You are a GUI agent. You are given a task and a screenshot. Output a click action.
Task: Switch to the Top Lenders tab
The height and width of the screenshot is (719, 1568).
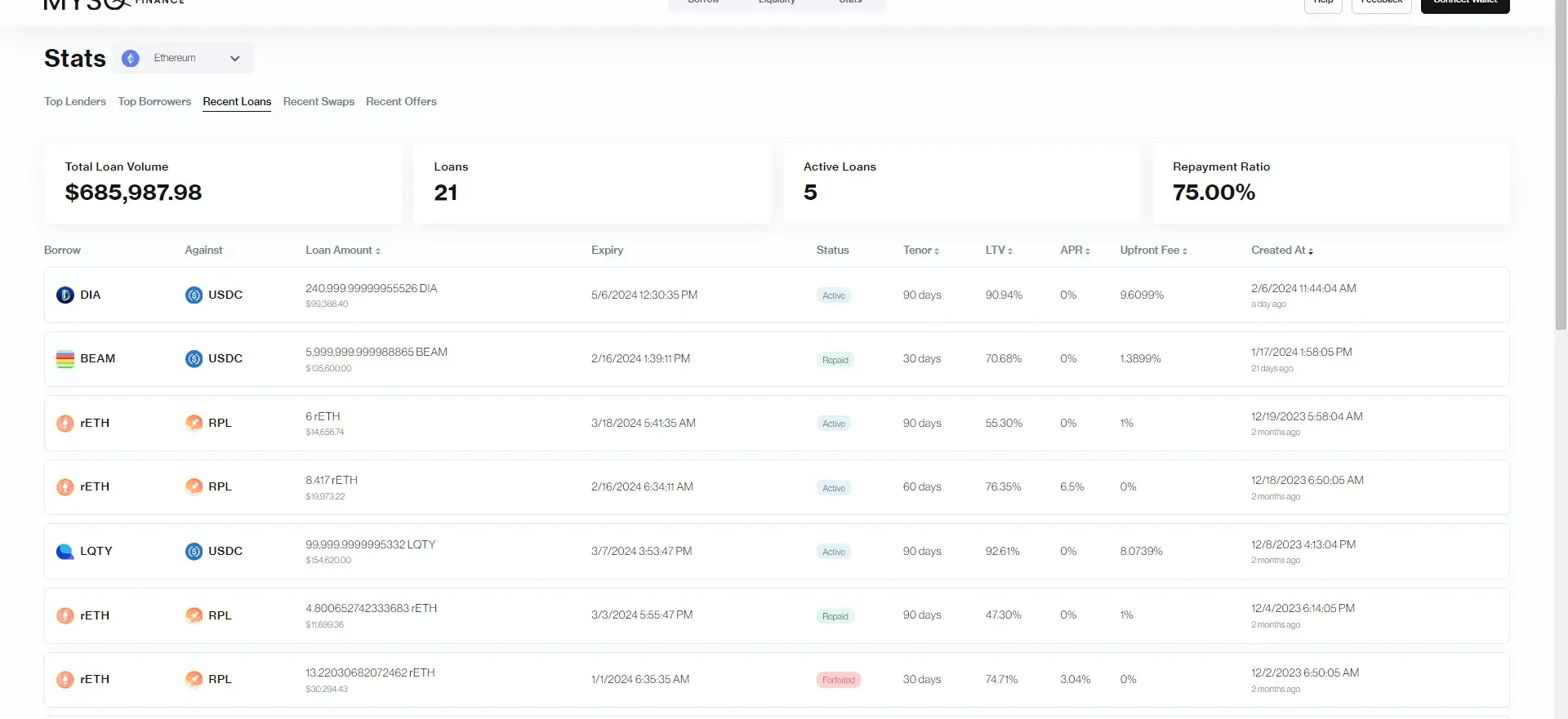[75, 102]
